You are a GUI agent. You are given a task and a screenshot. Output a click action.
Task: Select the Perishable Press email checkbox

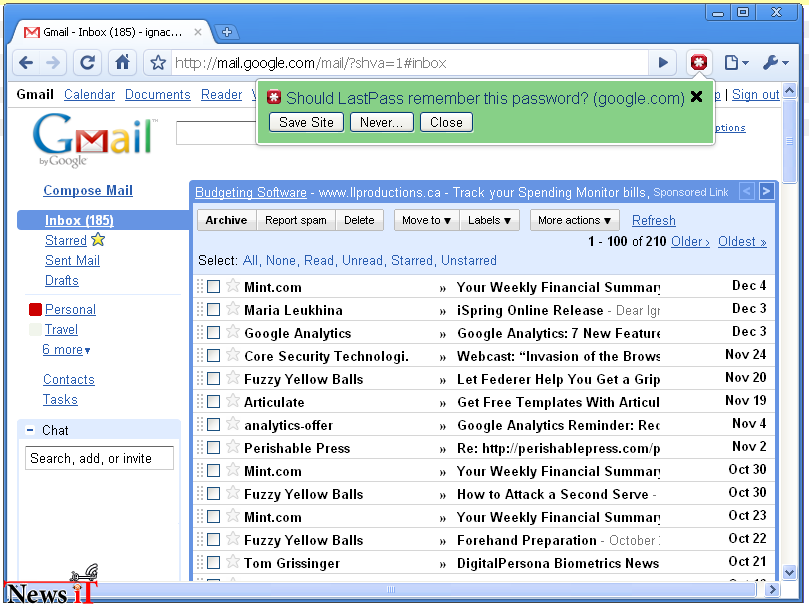click(213, 448)
